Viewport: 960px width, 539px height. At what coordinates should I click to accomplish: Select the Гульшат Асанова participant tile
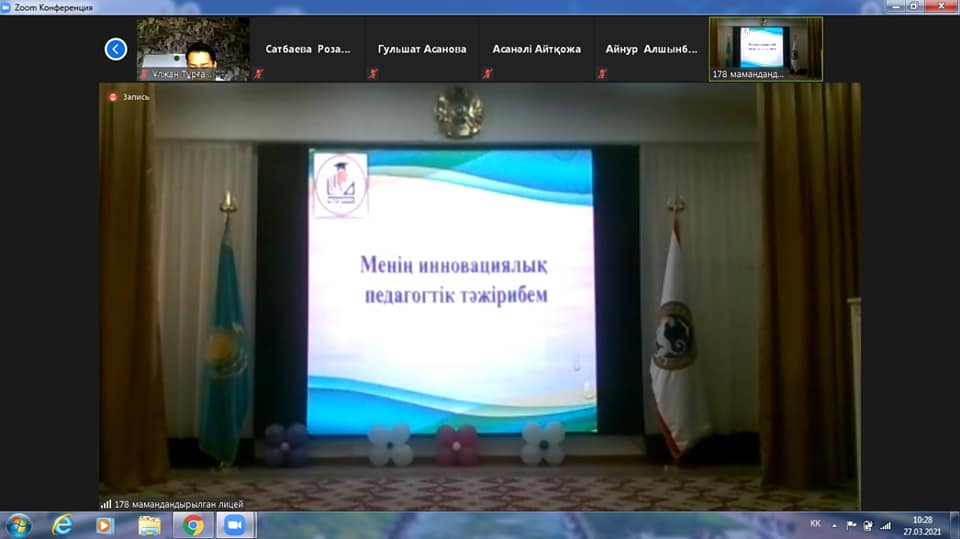(x=422, y=49)
